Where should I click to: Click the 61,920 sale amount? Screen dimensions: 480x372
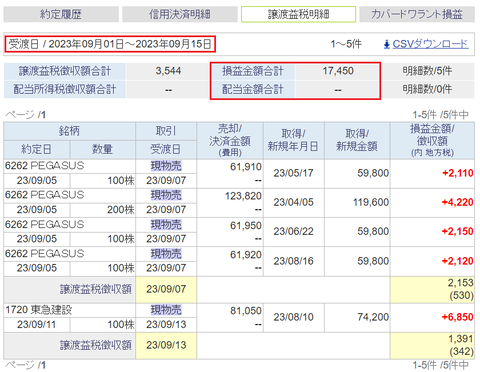tap(246, 255)
